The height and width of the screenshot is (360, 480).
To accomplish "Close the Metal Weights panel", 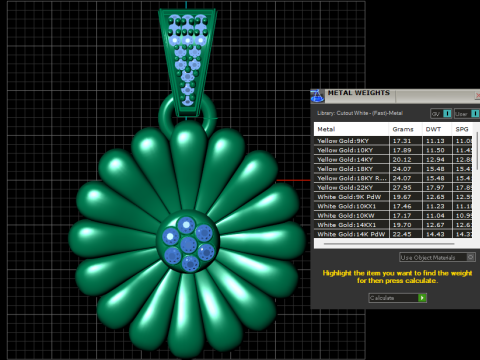I will pos(477,96).
